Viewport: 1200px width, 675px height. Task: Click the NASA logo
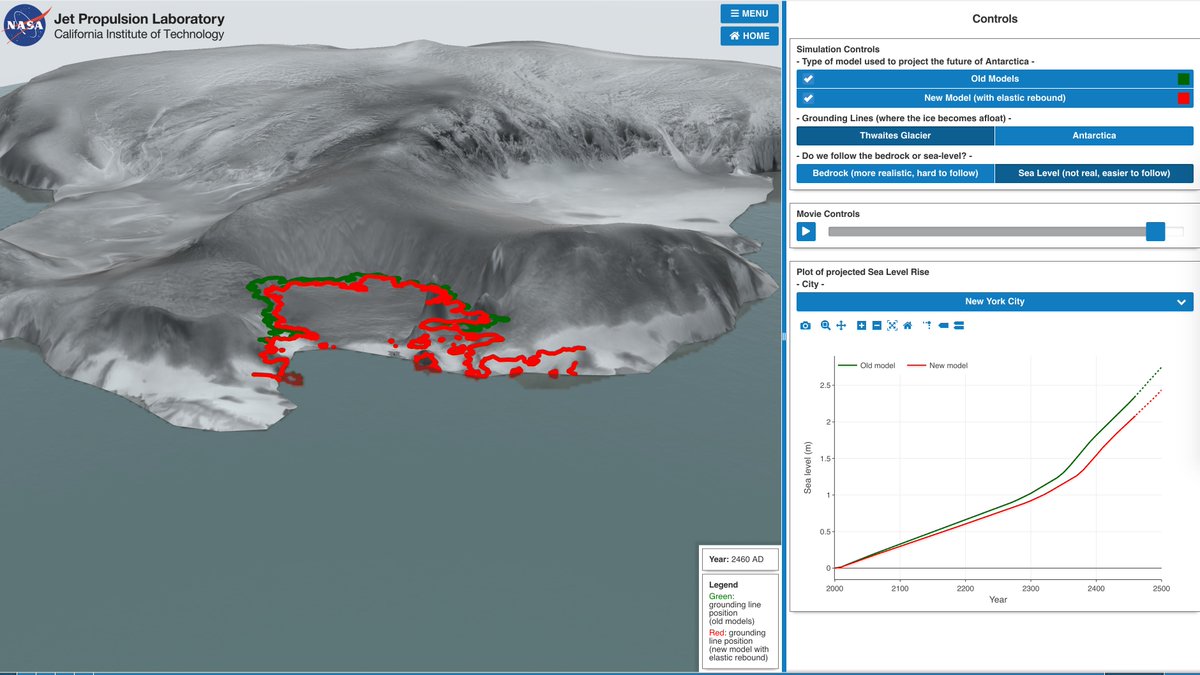[27, 25]
